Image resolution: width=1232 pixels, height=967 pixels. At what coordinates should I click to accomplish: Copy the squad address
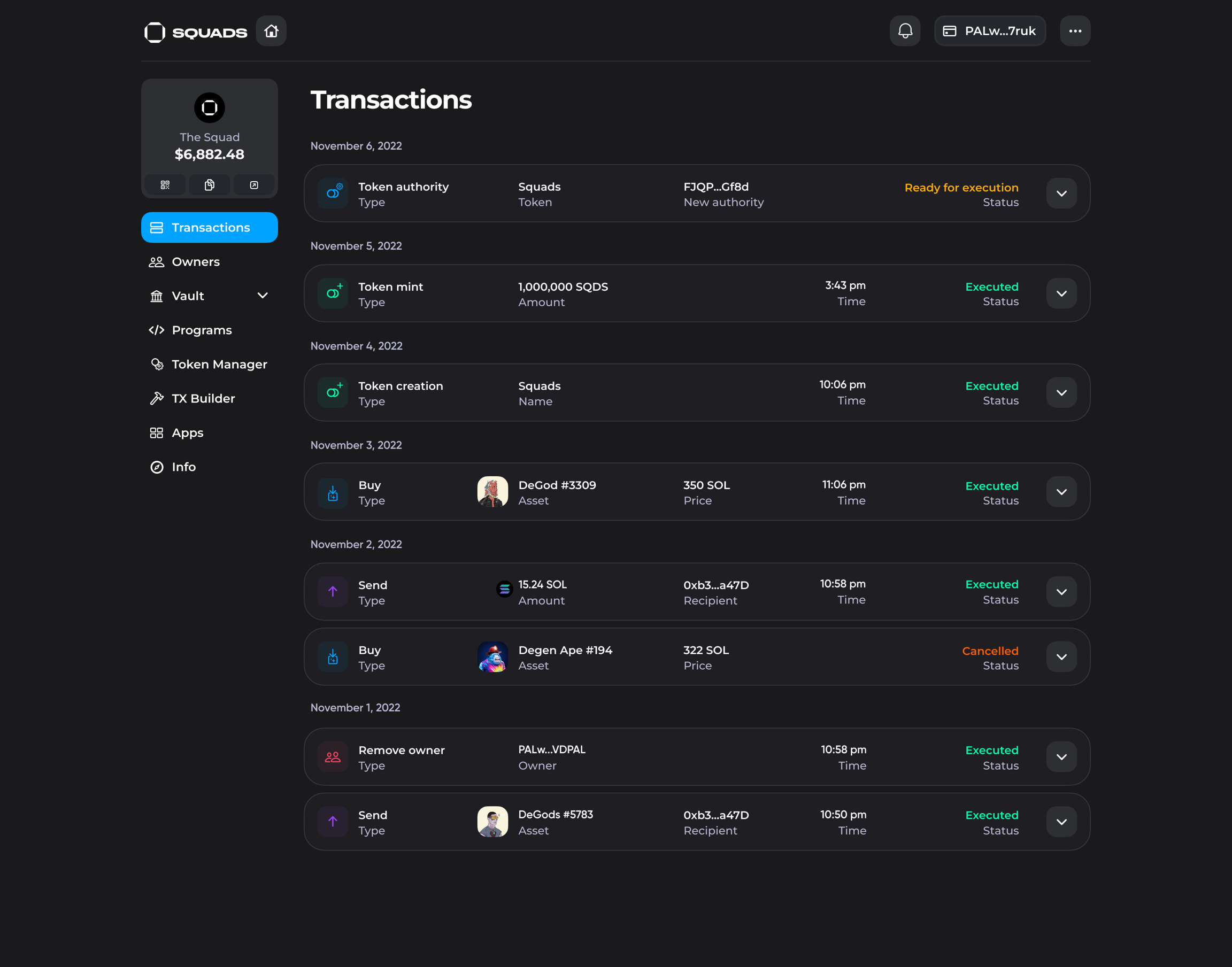coord(210,185)
